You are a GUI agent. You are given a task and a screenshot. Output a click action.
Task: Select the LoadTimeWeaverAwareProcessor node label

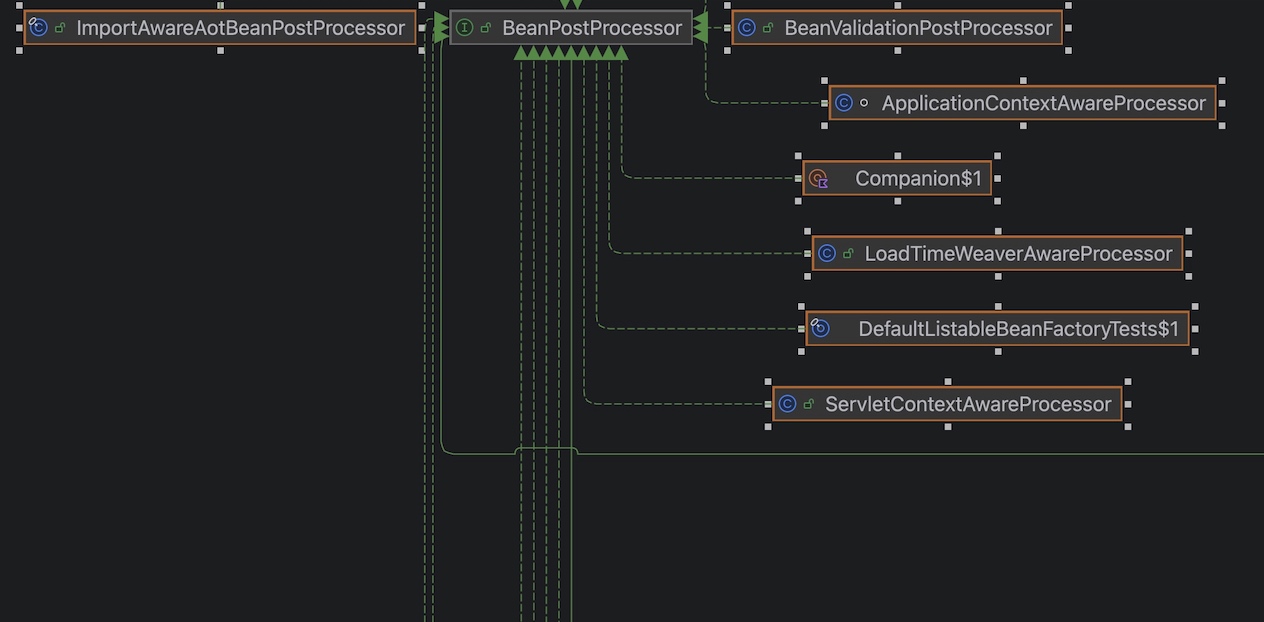1017,254
